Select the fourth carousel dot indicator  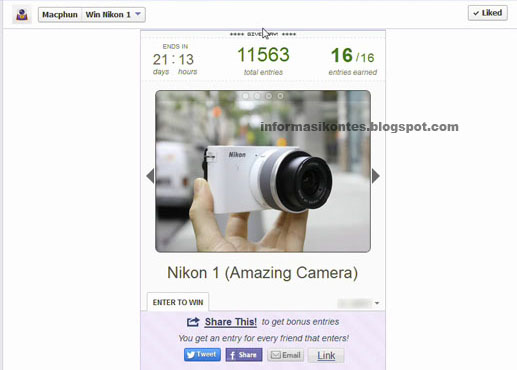pyautogui.click(x=280, y=96)
